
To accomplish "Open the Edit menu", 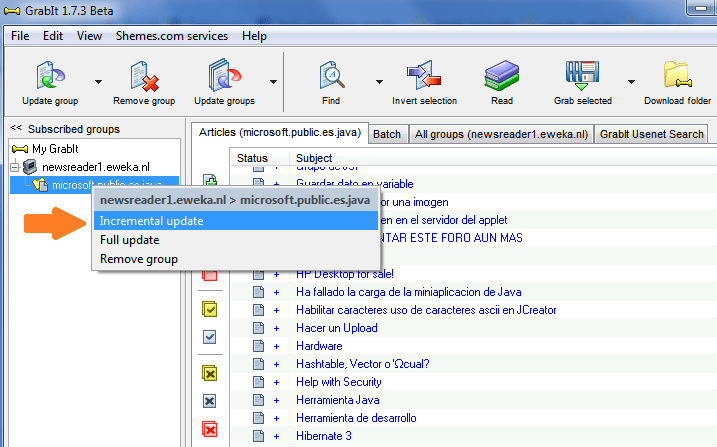I will [53, 36].
